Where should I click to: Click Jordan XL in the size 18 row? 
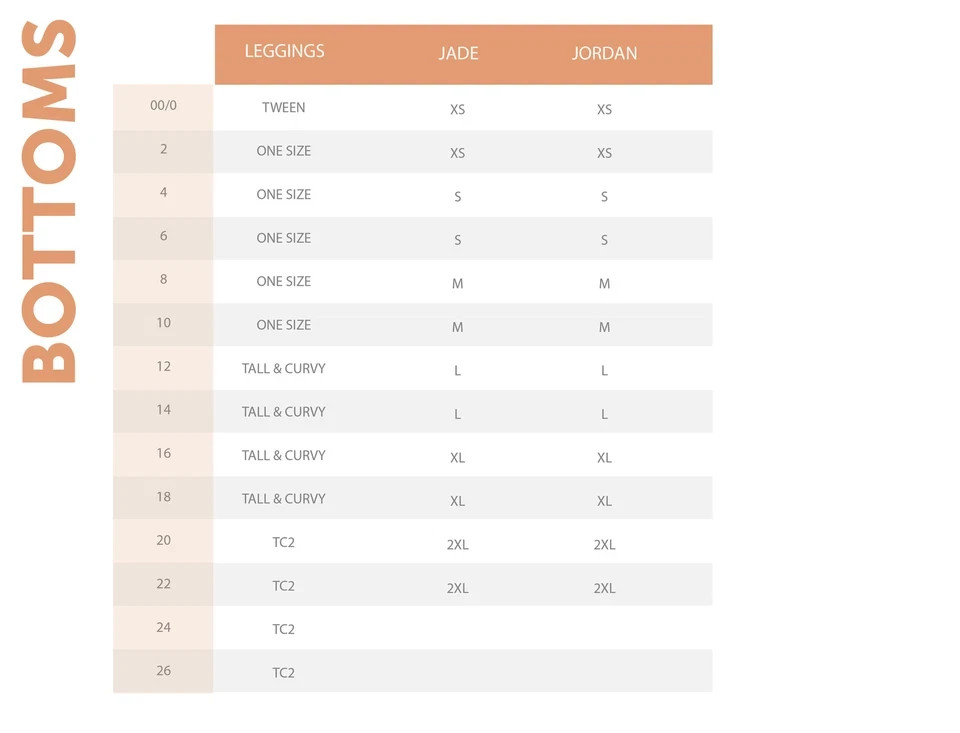pos(604,501)
